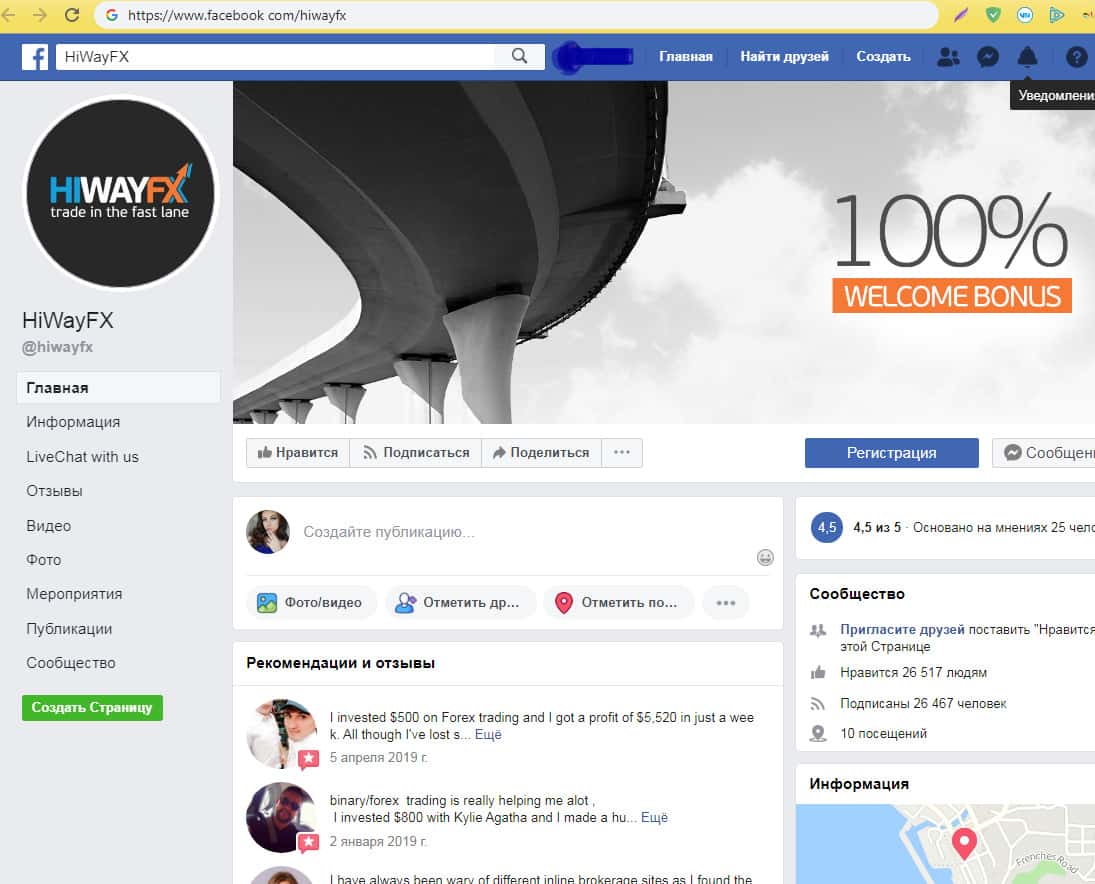
Task: Click 'Рекомендации и отзывы' heading
Action: pyautogui.click(x=341, y=663)
